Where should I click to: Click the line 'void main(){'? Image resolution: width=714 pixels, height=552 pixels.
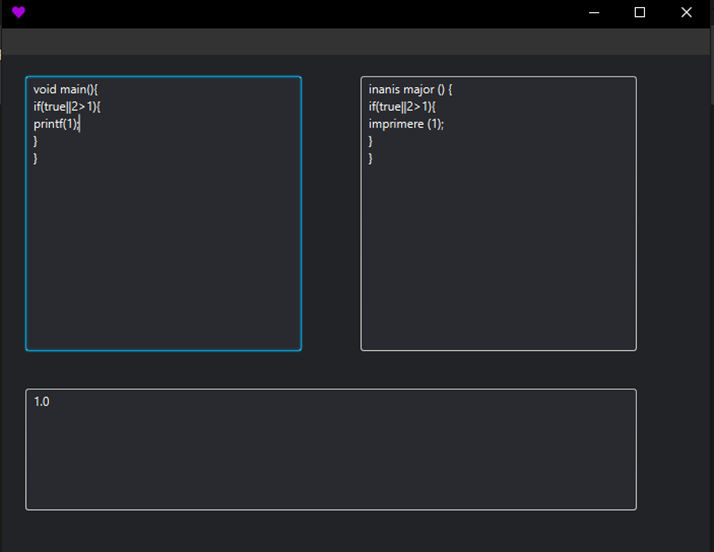[x=66, y=89]
